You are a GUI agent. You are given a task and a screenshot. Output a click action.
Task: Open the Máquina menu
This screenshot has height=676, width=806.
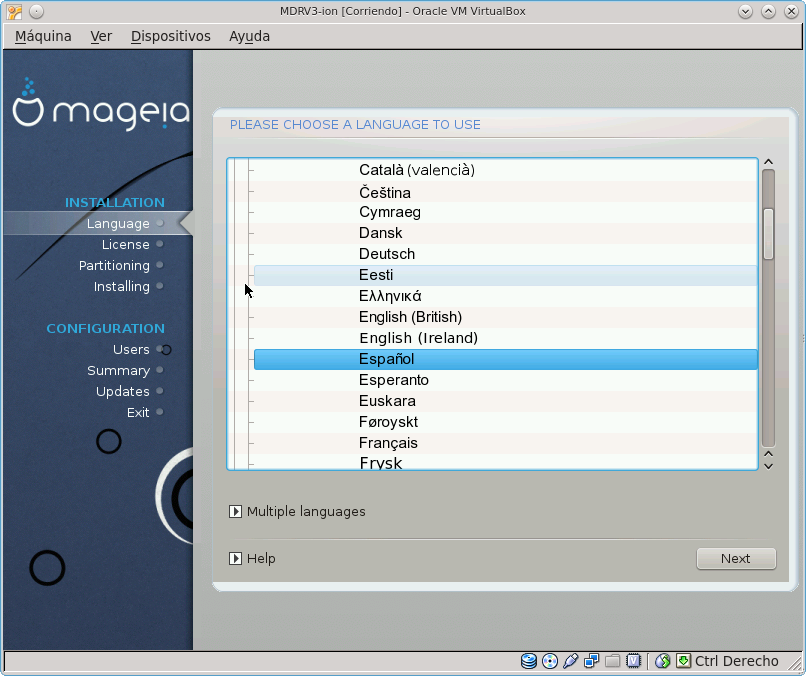point(43,36)
